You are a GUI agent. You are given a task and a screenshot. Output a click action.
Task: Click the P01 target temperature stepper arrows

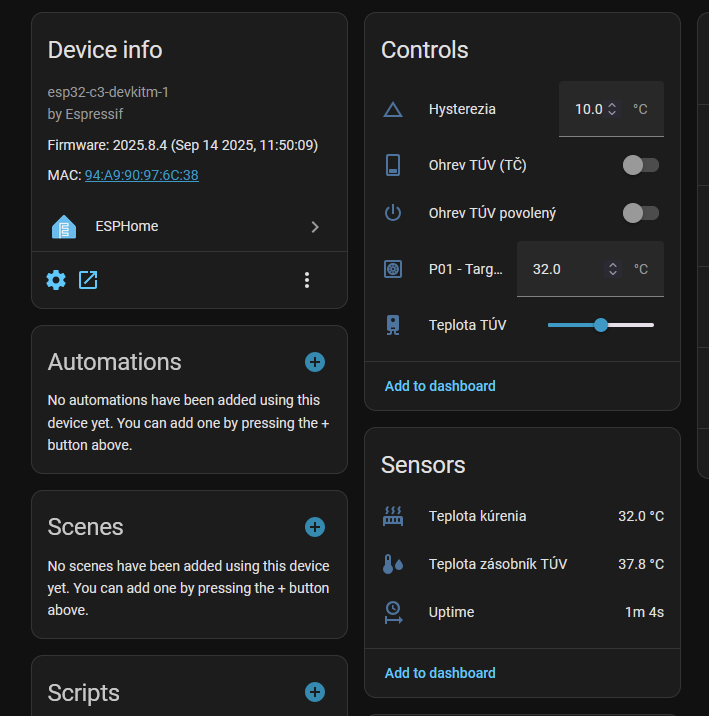[612, 269]
